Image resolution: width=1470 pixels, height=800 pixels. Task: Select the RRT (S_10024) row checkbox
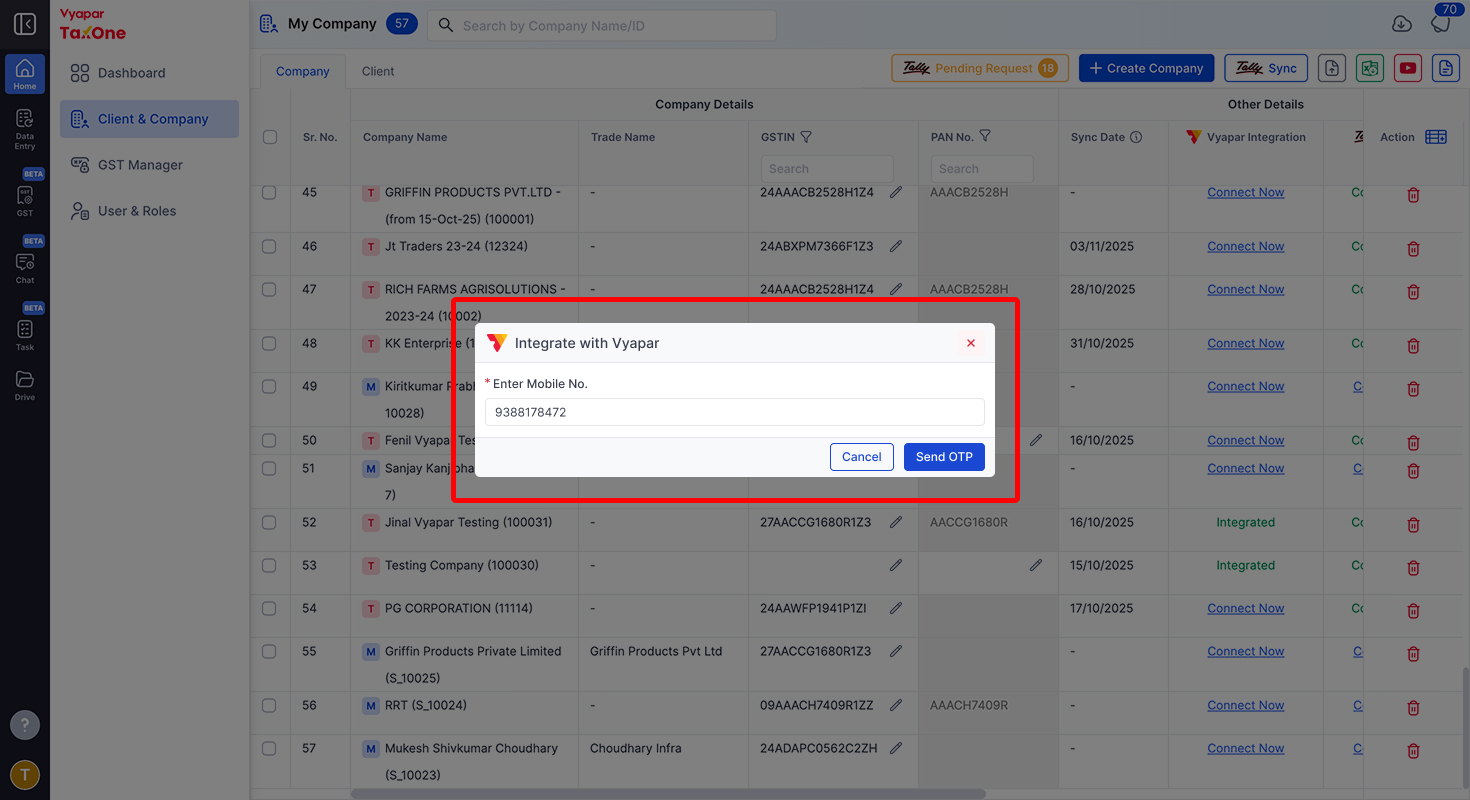(x=269, y=705)
